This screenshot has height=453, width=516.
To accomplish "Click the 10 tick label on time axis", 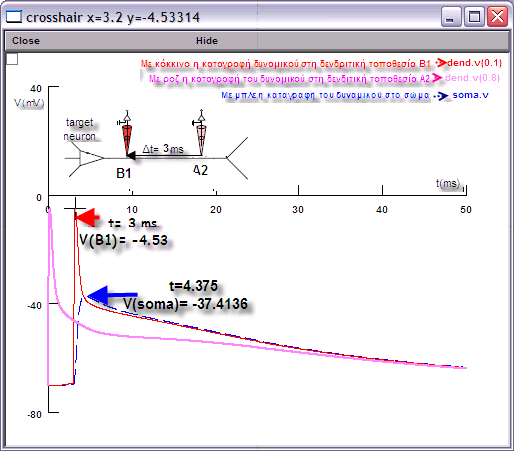I will click(132, 210).
